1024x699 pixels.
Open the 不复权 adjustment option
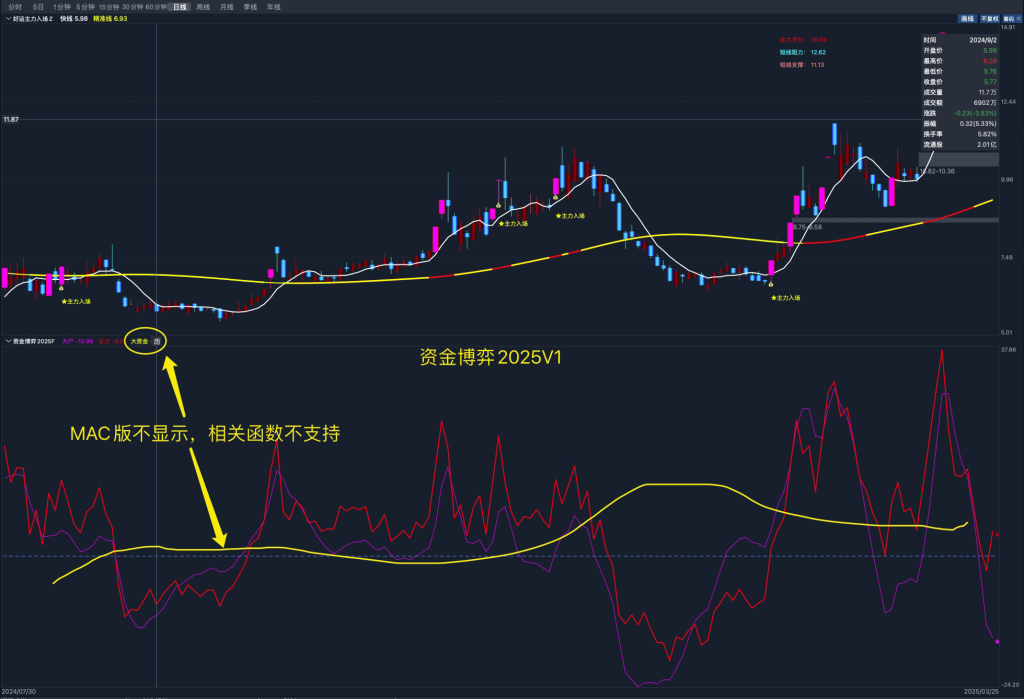989,19
